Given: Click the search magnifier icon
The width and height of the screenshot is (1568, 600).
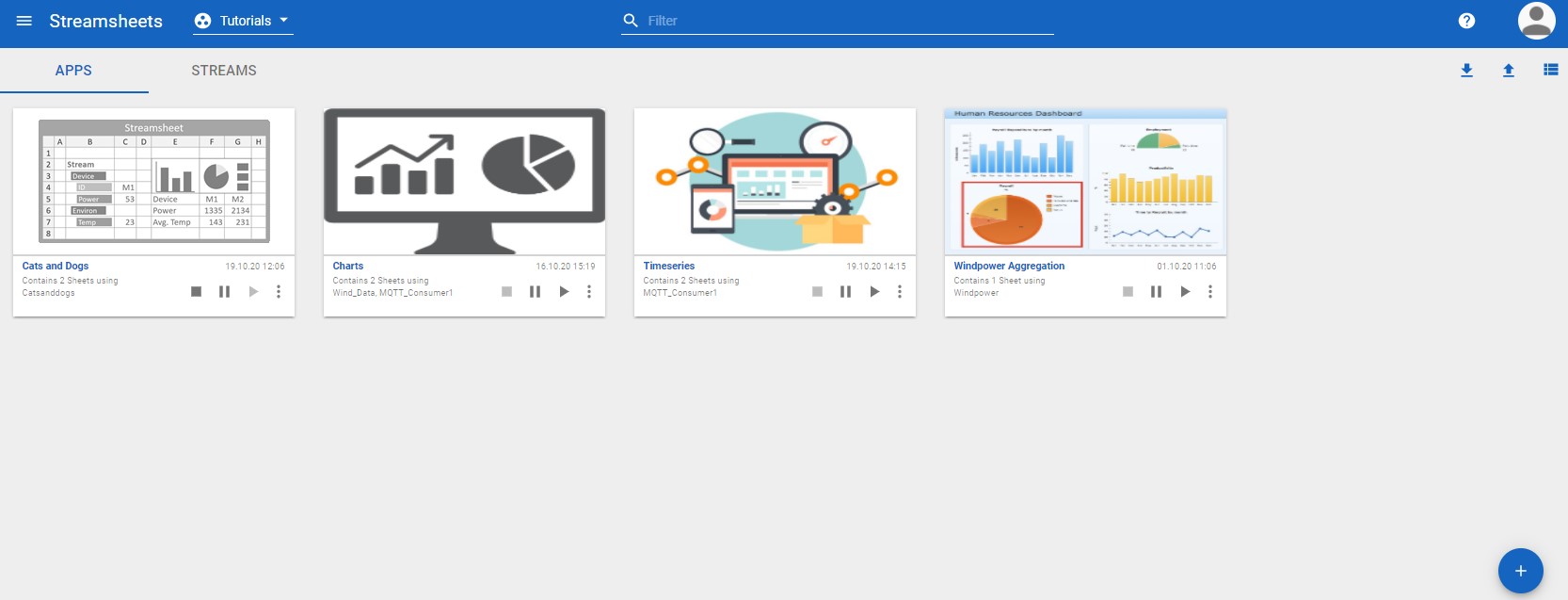Looking at the screenshot, I should pyautogui.click(x=631, y=21).
